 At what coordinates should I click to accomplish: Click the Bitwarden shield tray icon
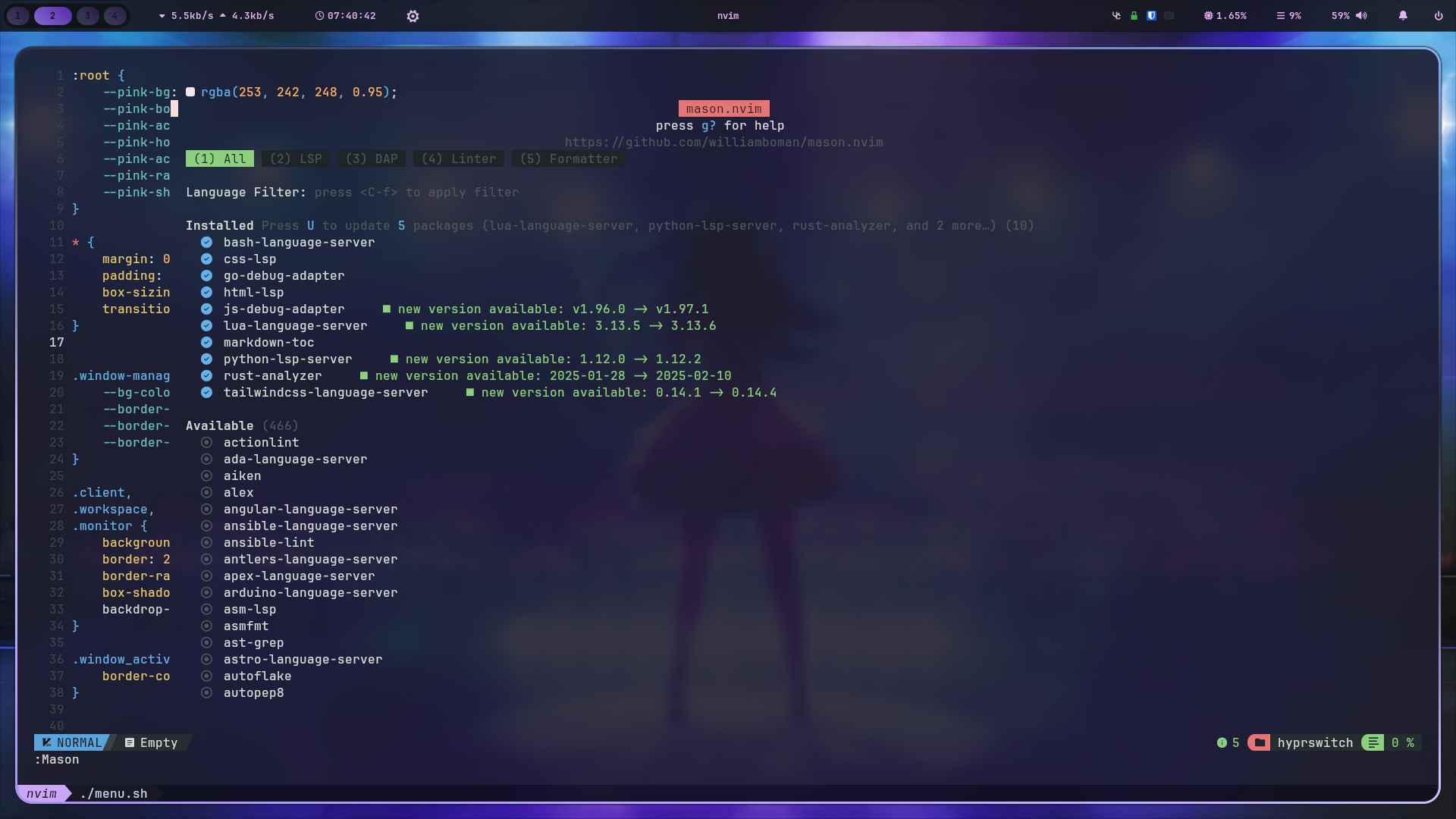click(1151, 16)
